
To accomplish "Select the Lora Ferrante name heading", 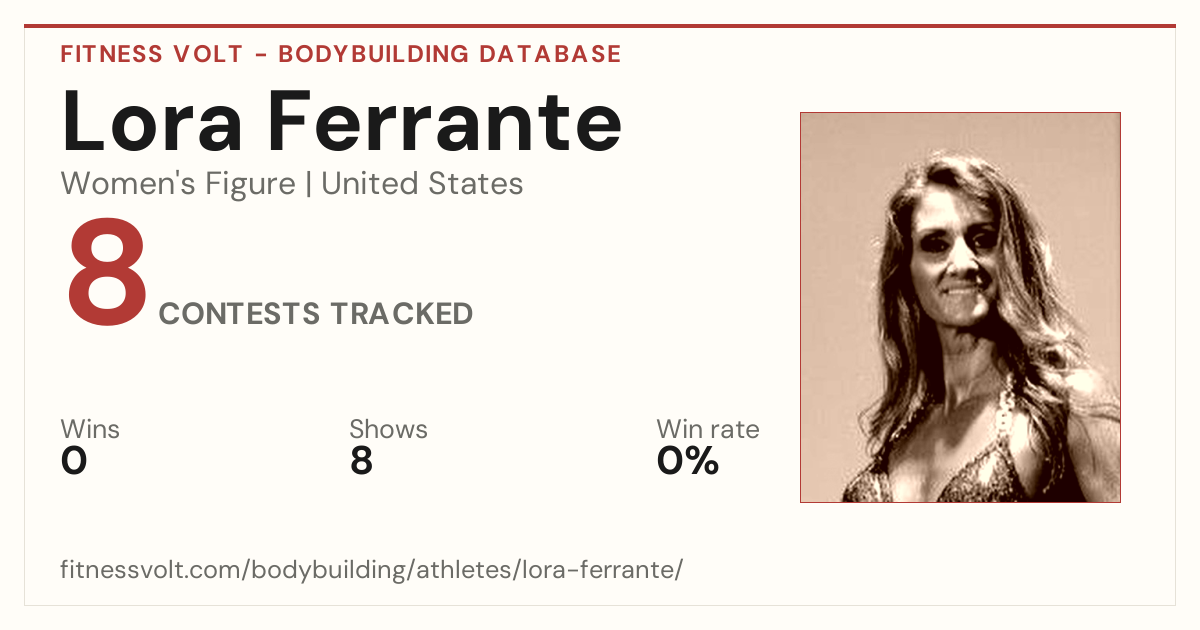I will click(341, 121).
